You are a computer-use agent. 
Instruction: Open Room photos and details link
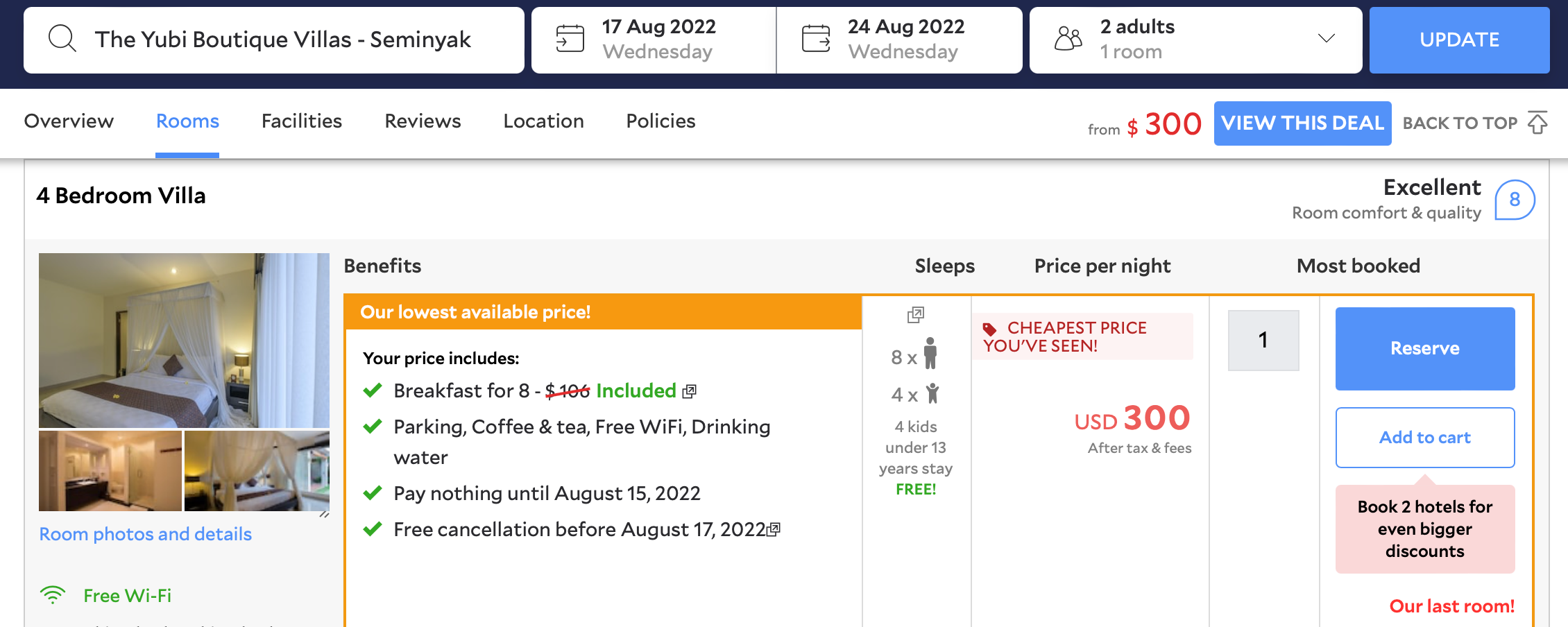coord(145,534)
